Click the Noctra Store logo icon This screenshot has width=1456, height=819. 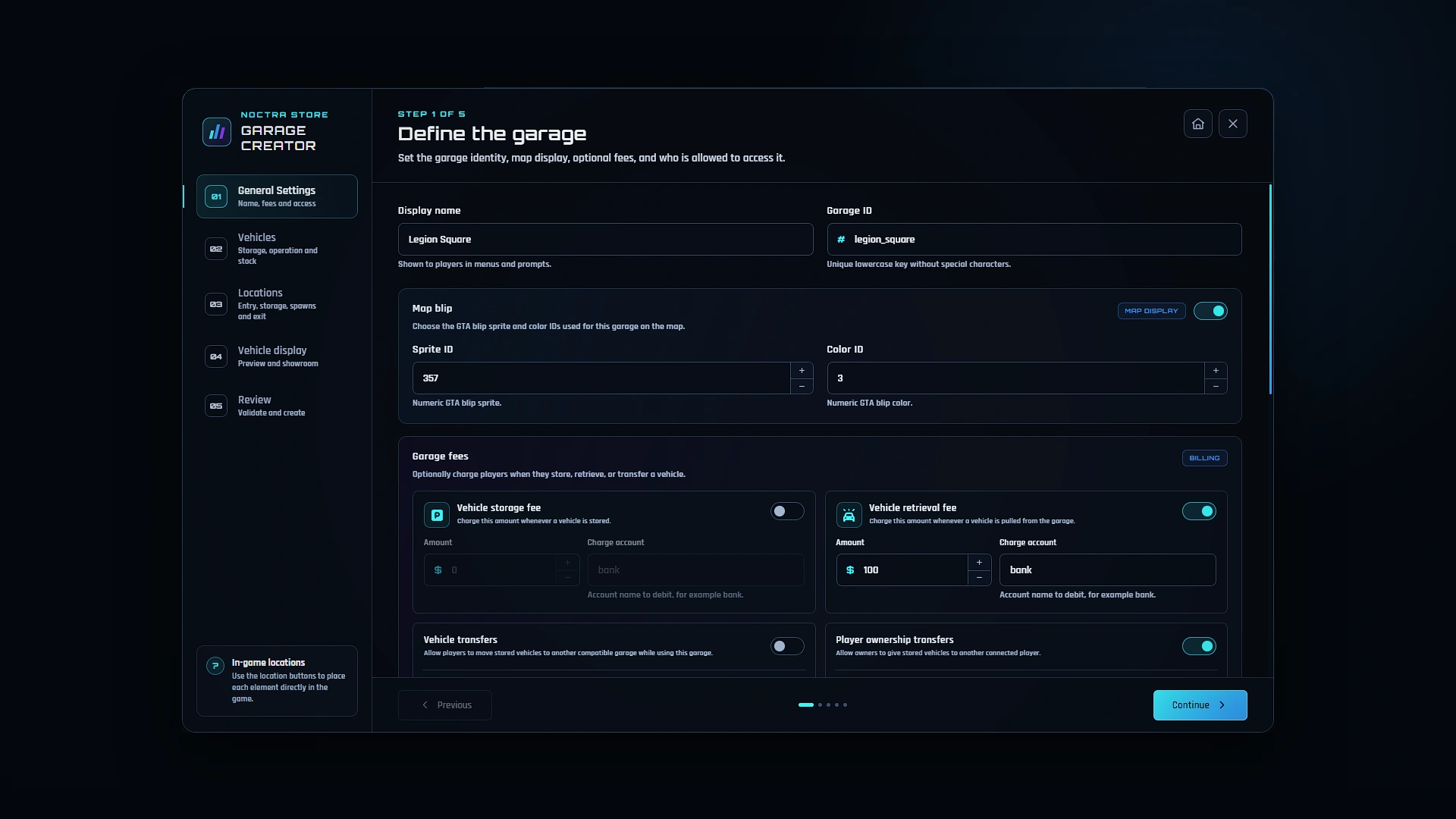click(217, 132)
